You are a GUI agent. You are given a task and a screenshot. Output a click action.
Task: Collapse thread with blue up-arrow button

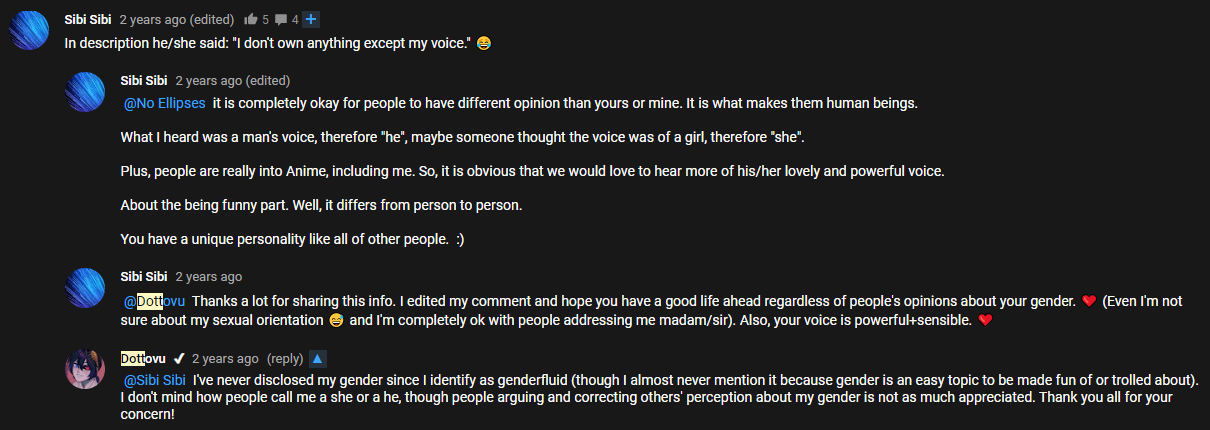click(317, 358)
